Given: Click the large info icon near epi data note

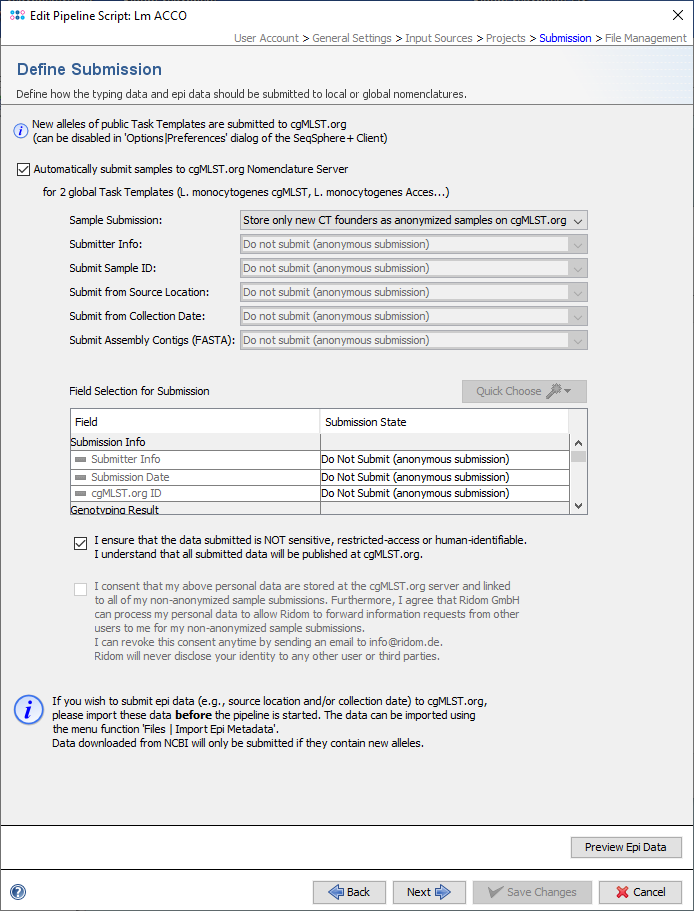Looking at the screenshot, I should 28,710.
